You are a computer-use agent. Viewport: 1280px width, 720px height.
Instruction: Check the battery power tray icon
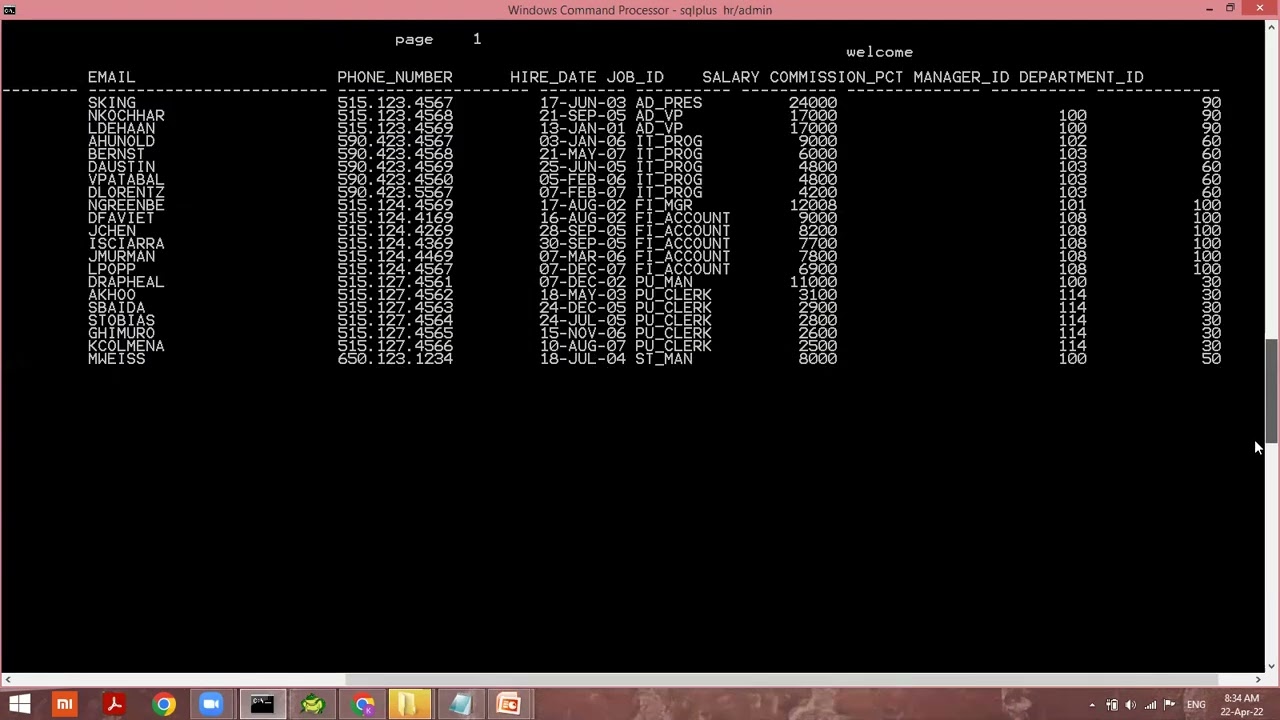tap(1112, 705)
